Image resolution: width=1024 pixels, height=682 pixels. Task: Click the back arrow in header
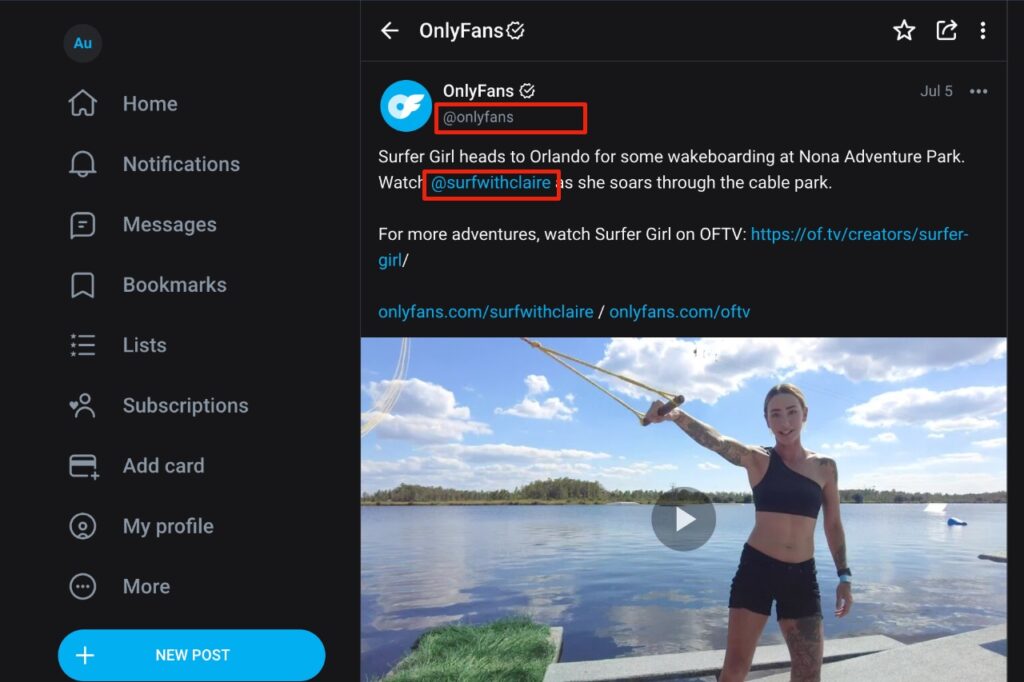(x=390, y=31)
